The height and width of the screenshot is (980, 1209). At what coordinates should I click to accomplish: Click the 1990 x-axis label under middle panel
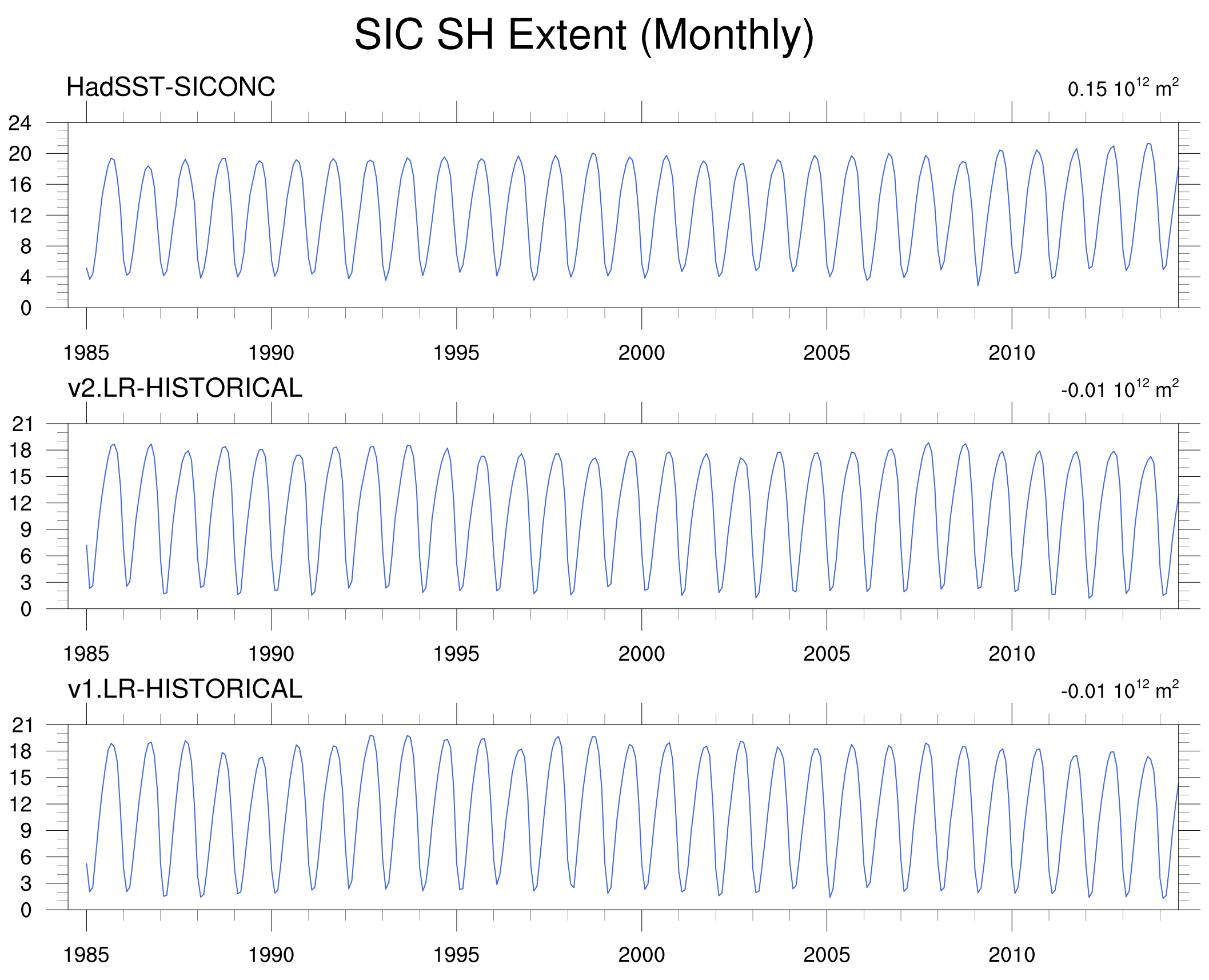(x=270, y=654)
